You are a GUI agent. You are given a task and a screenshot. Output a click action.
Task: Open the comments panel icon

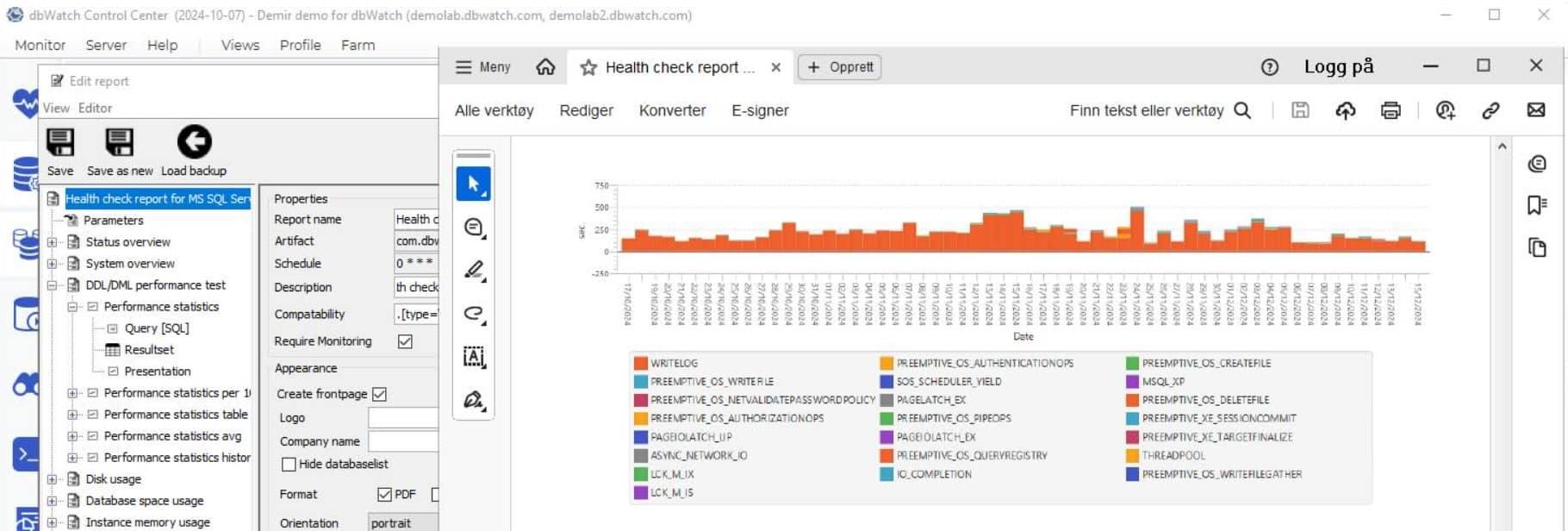tap(1537, 164)
